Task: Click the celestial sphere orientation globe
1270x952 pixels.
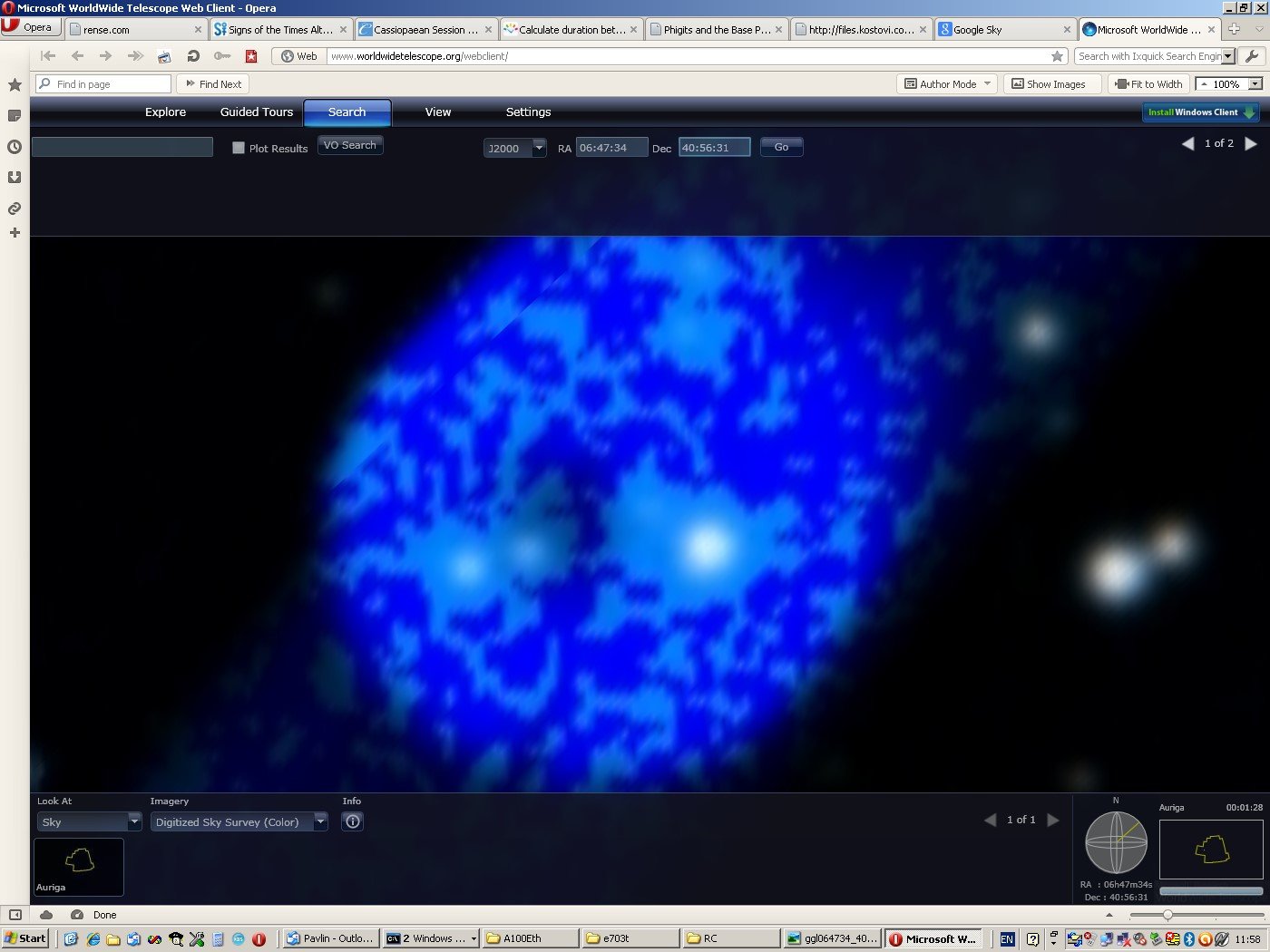Action: point(1116,842)
